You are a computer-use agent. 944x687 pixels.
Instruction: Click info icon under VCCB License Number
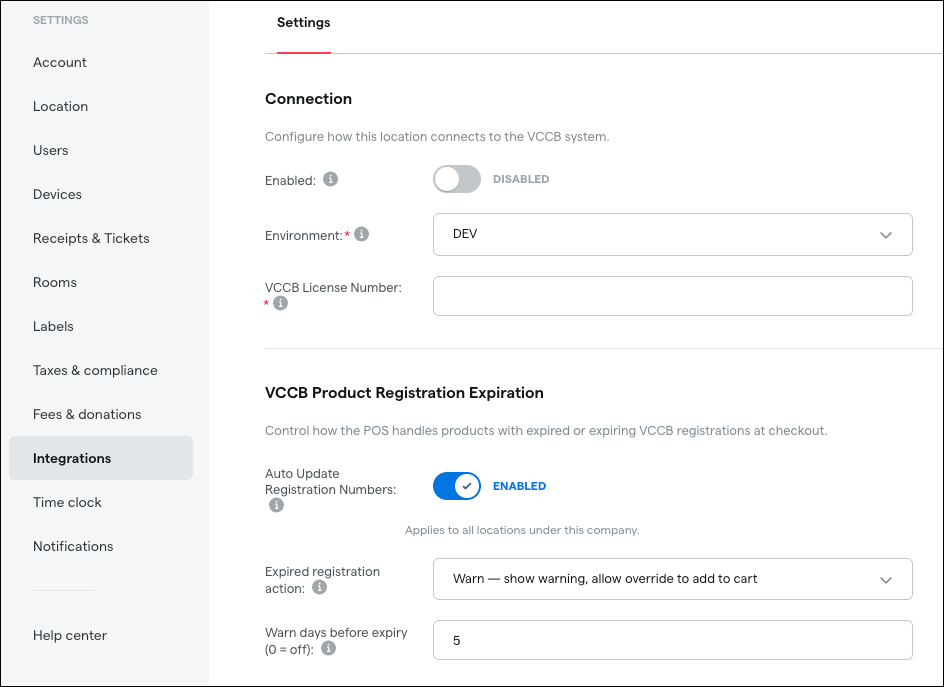click(281, 303)
